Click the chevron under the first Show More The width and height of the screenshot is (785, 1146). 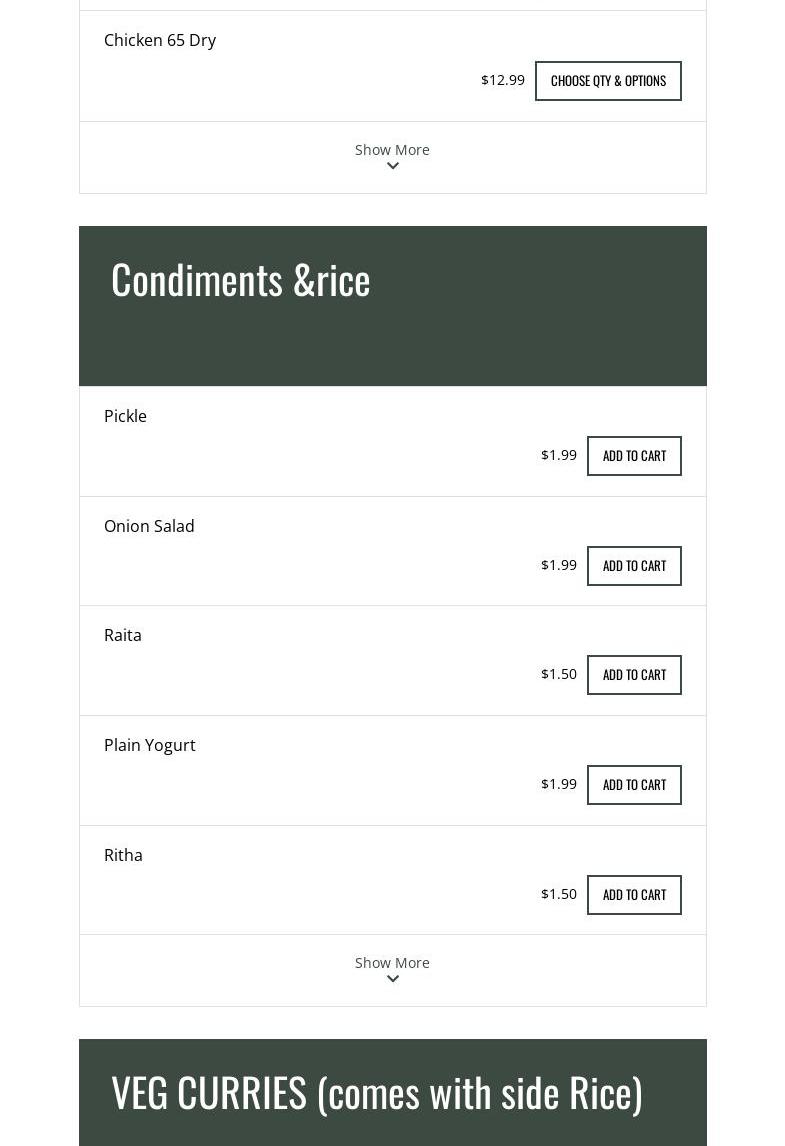393,167
